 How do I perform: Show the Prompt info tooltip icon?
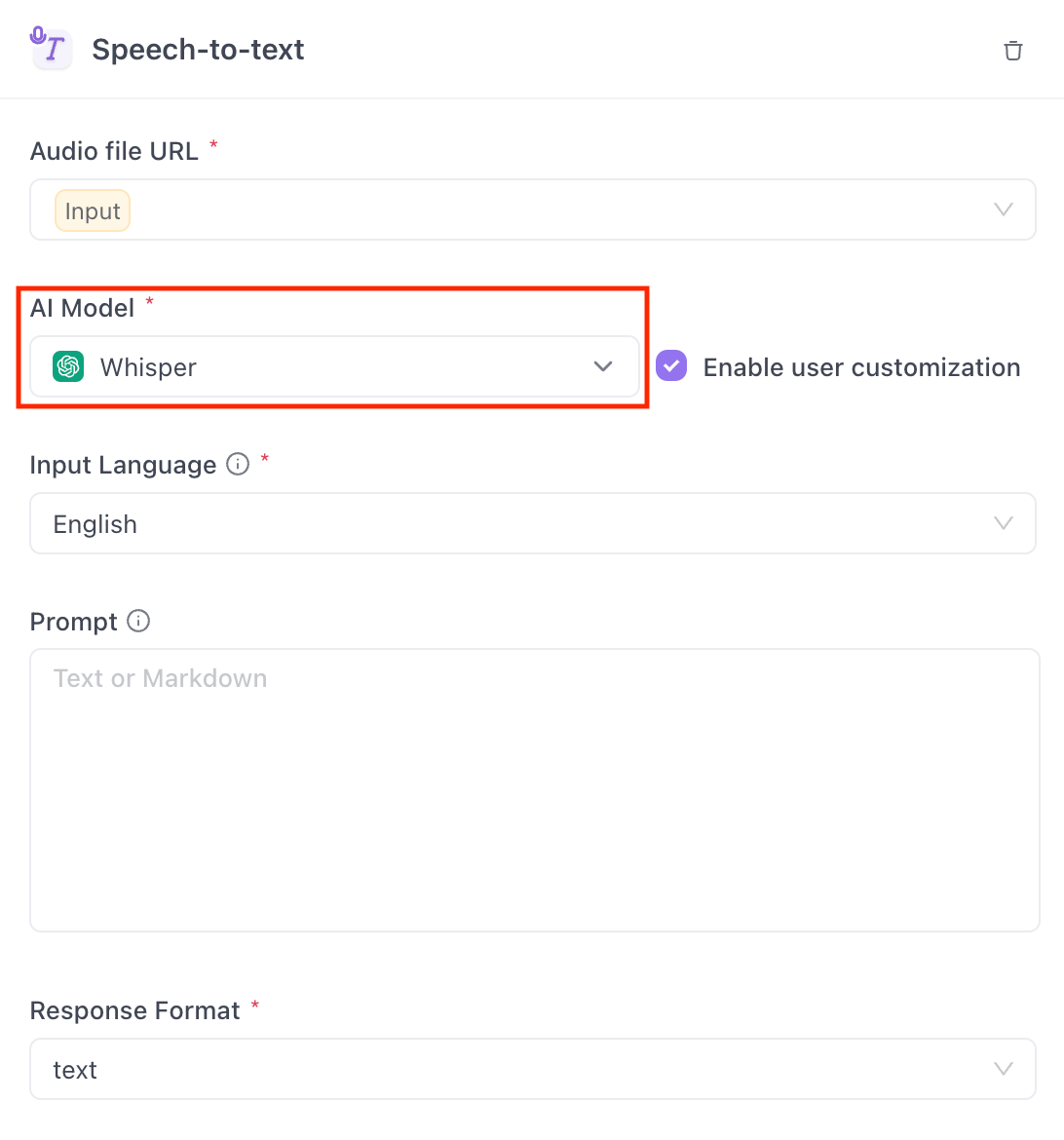[138, 621]
